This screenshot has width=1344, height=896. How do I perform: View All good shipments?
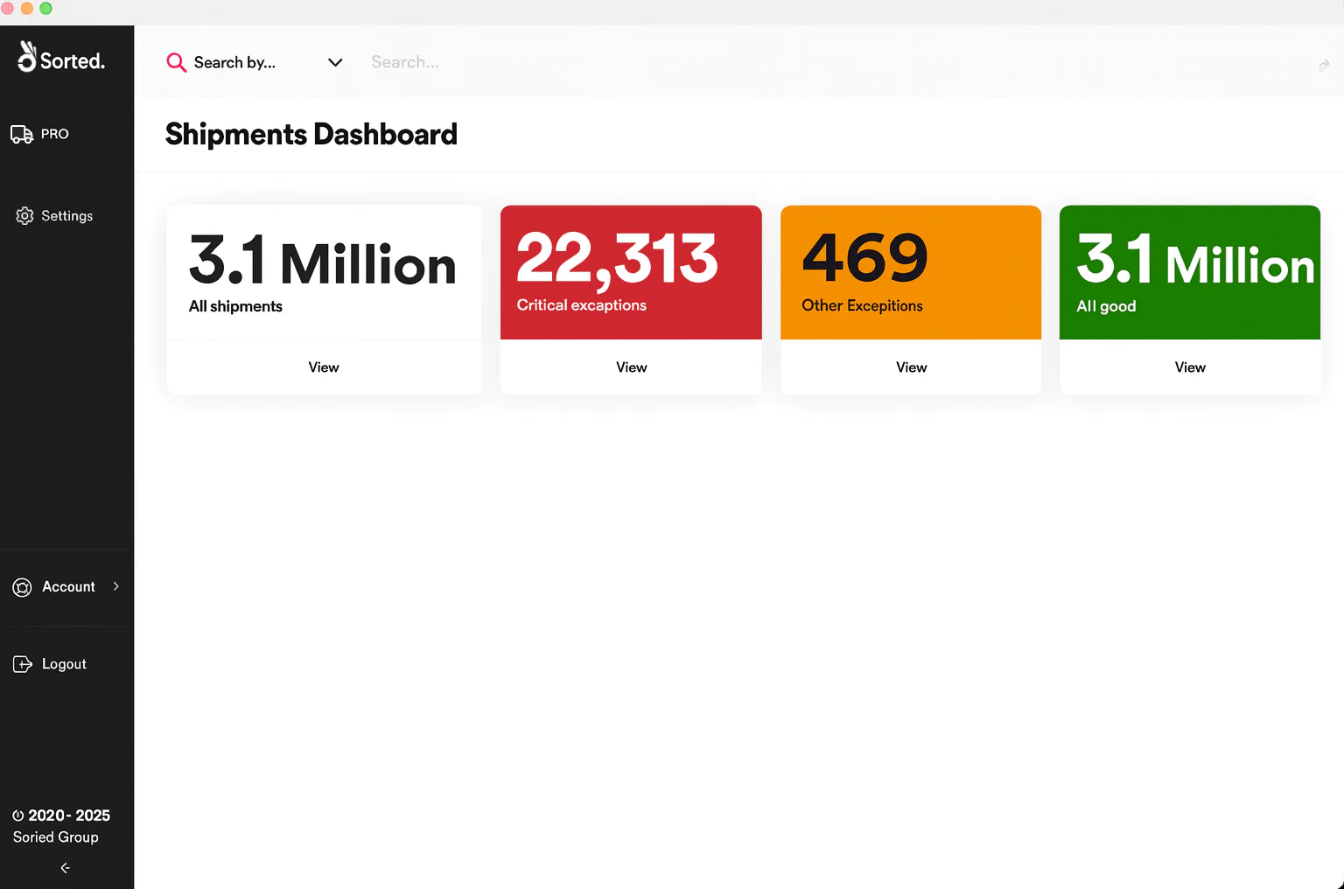click(1189, 367)
